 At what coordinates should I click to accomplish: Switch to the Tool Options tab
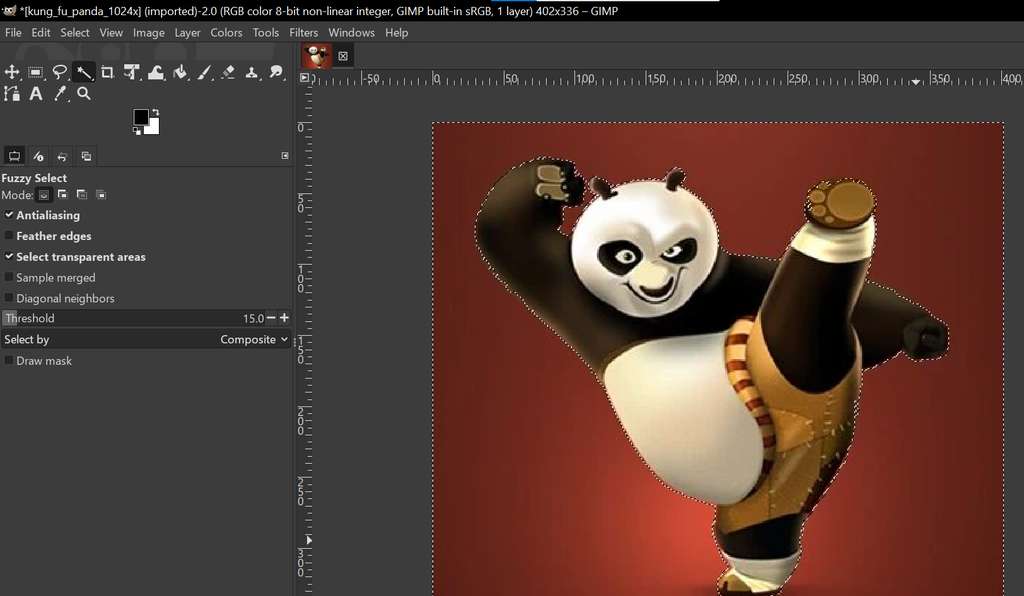tap(14, 156)
